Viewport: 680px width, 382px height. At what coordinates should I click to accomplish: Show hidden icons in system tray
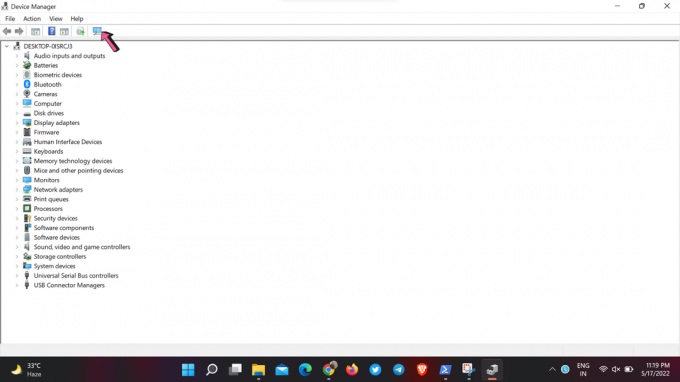(x=552, y=369)
